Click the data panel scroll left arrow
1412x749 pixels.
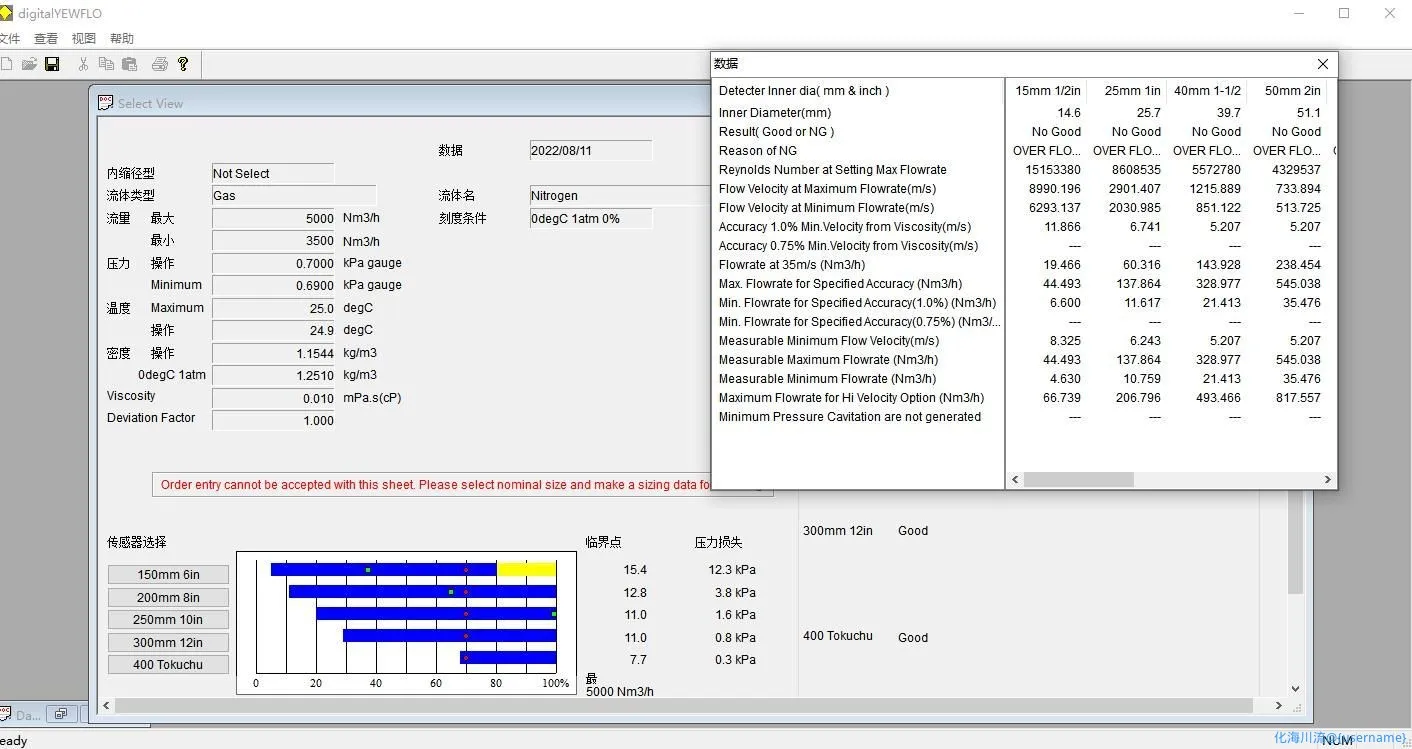tap(1015, 480)
